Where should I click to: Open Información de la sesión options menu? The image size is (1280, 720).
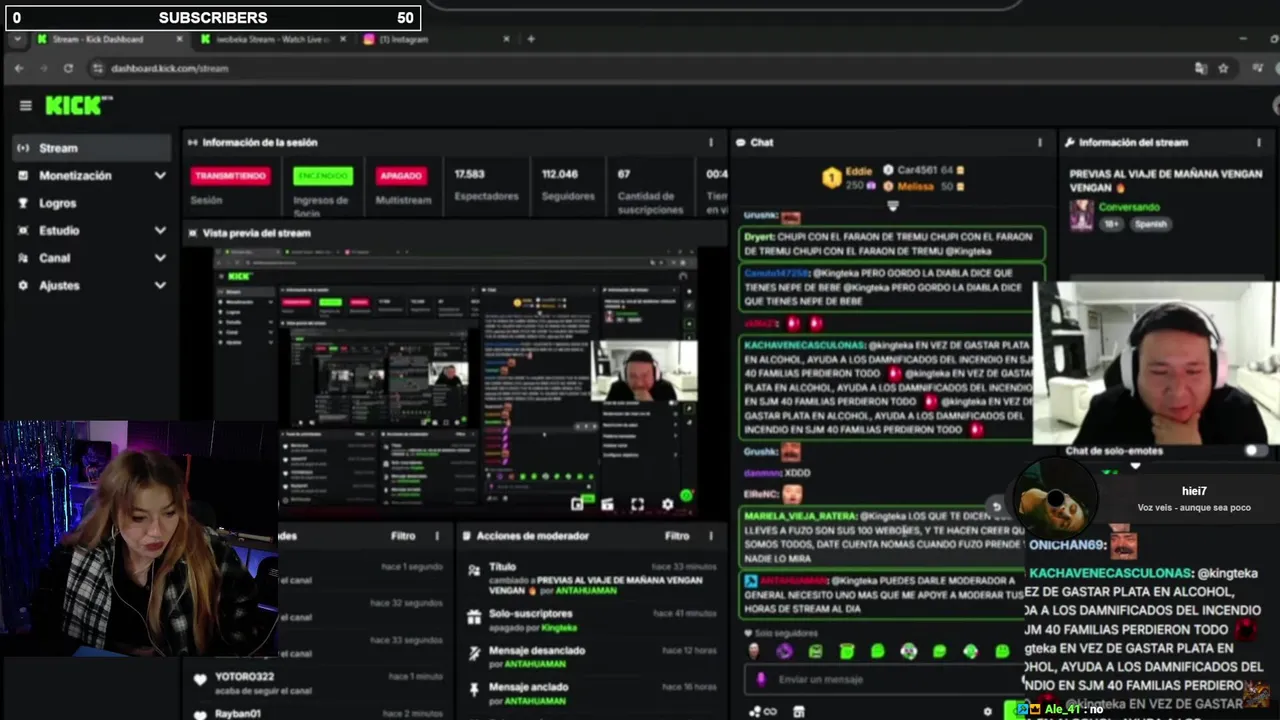tap(711, 142)
